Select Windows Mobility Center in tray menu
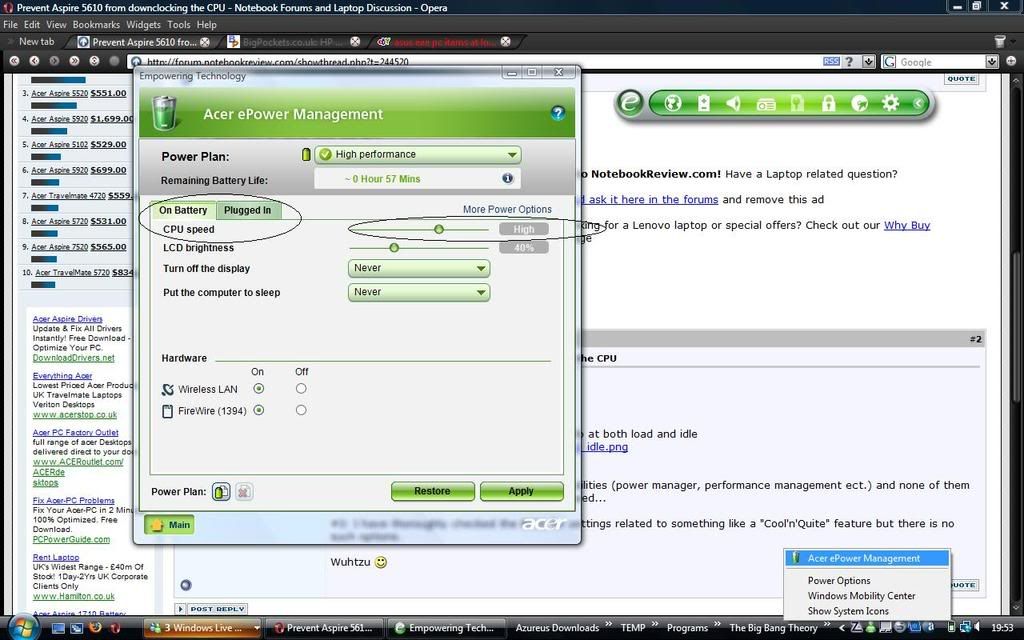The width and height of the screenshot is (1024, 640). 861,596
